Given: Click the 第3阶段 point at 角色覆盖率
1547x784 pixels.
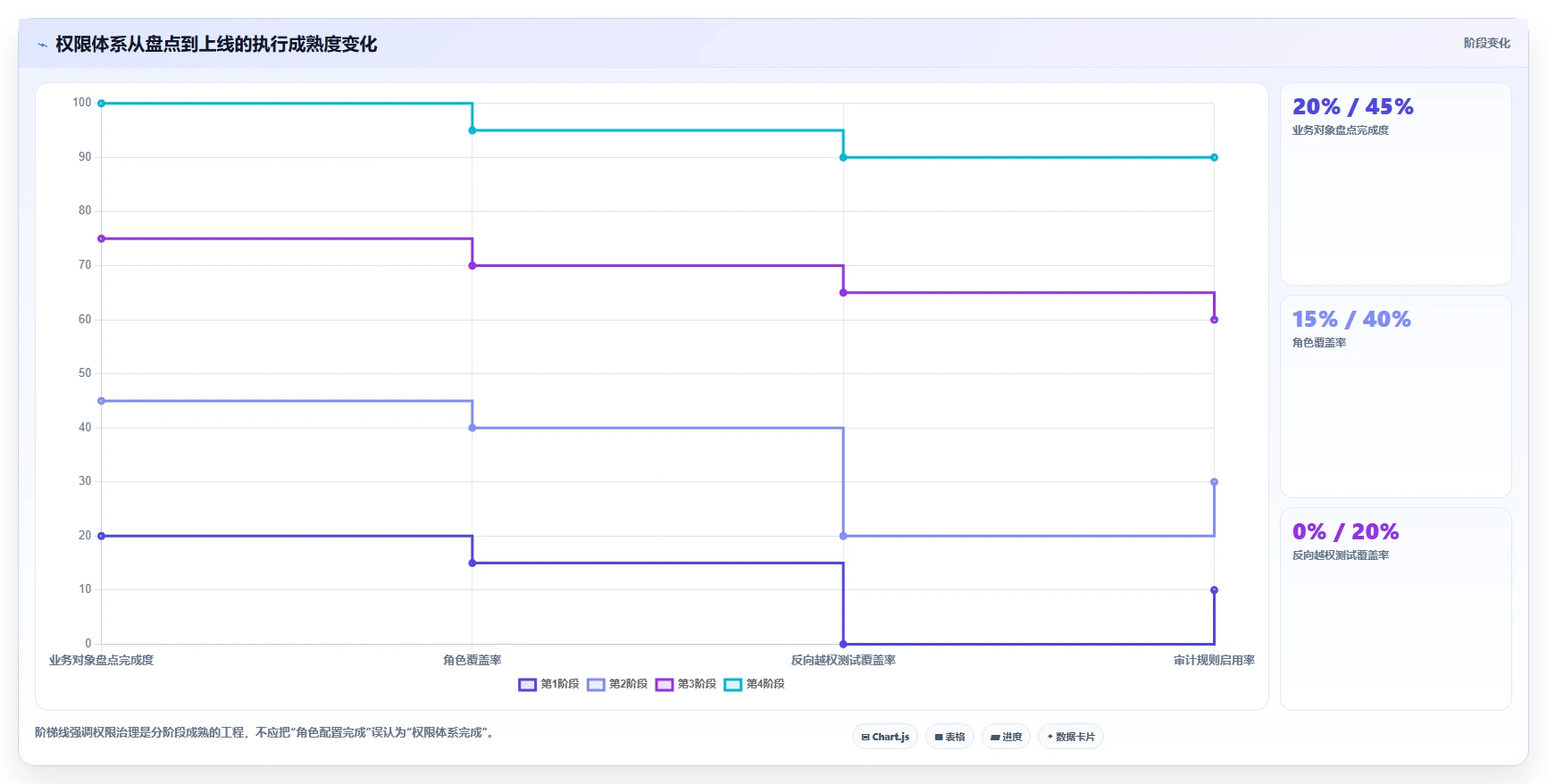Looking at the screenshot, I should (x=472, y=265).
